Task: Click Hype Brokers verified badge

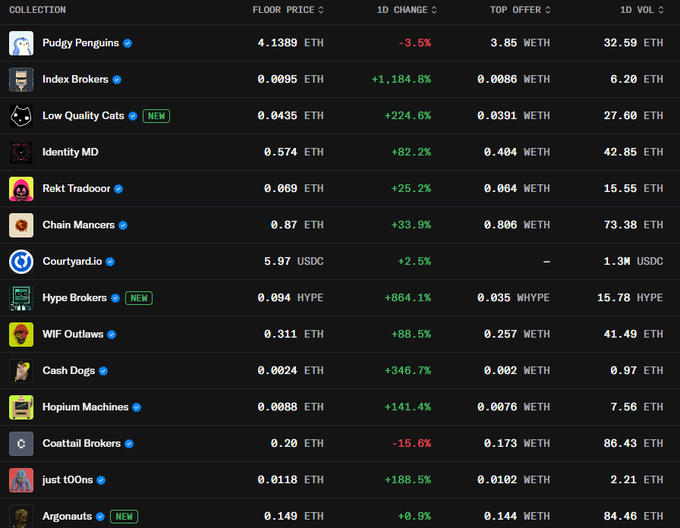Action: pos(115,298)
